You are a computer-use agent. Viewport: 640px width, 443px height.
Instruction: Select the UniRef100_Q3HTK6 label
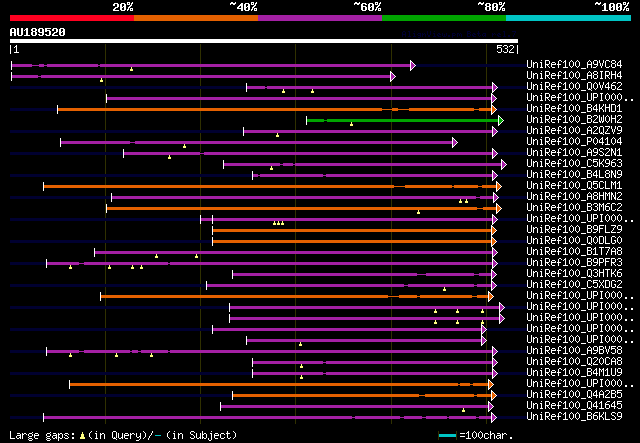[574, 274]
